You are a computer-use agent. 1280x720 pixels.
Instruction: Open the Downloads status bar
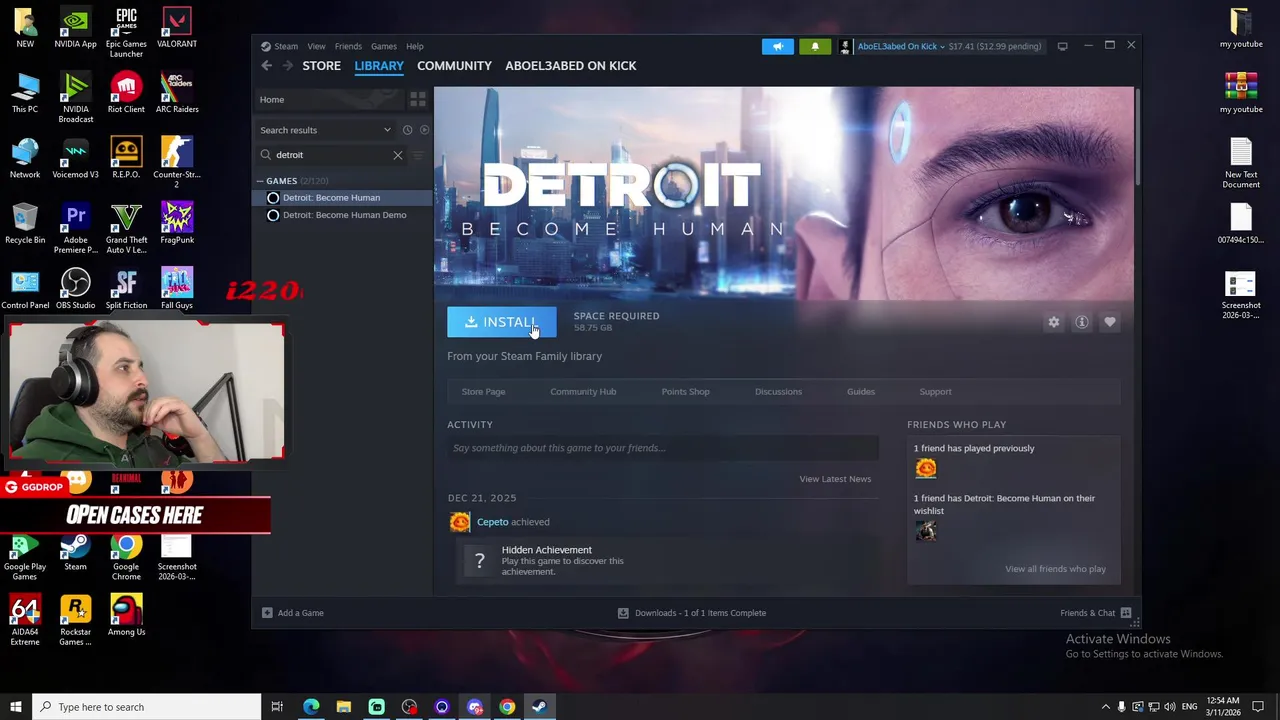pos(692,613)
